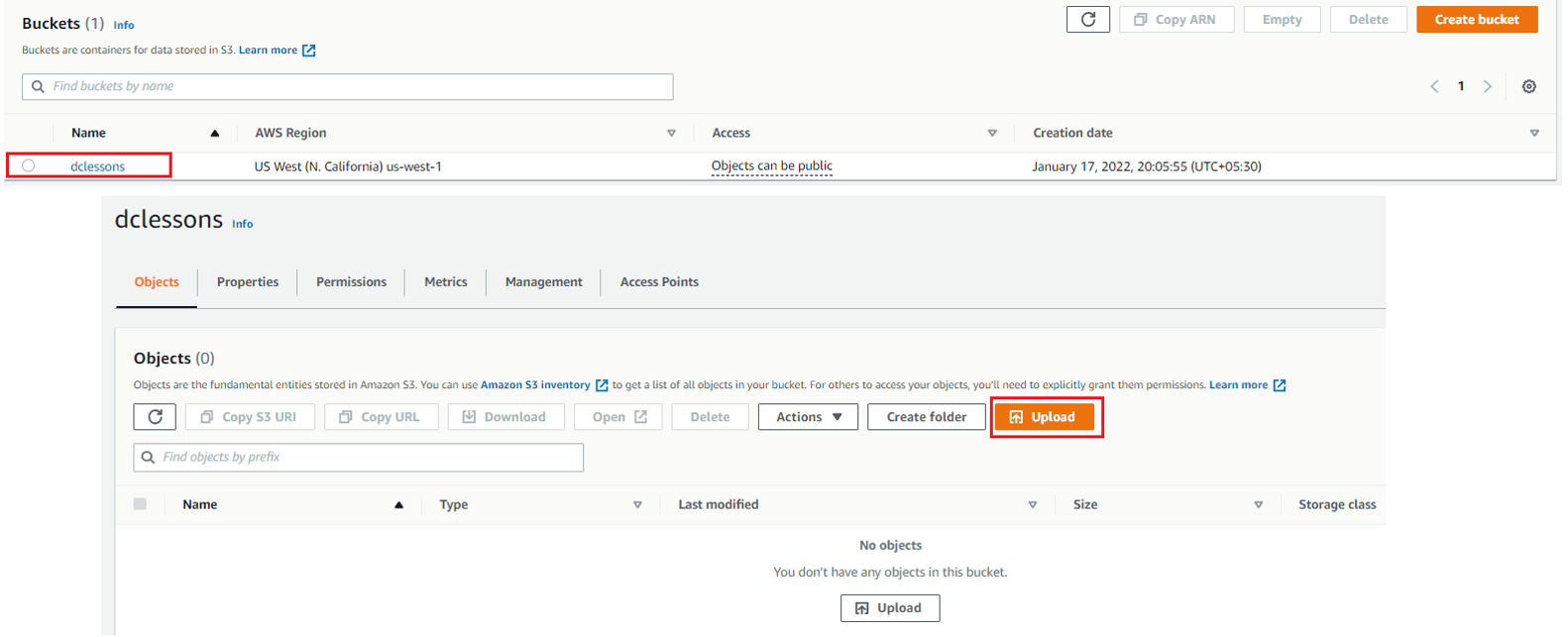Click the Empty bucket button

click(1282, 20)
